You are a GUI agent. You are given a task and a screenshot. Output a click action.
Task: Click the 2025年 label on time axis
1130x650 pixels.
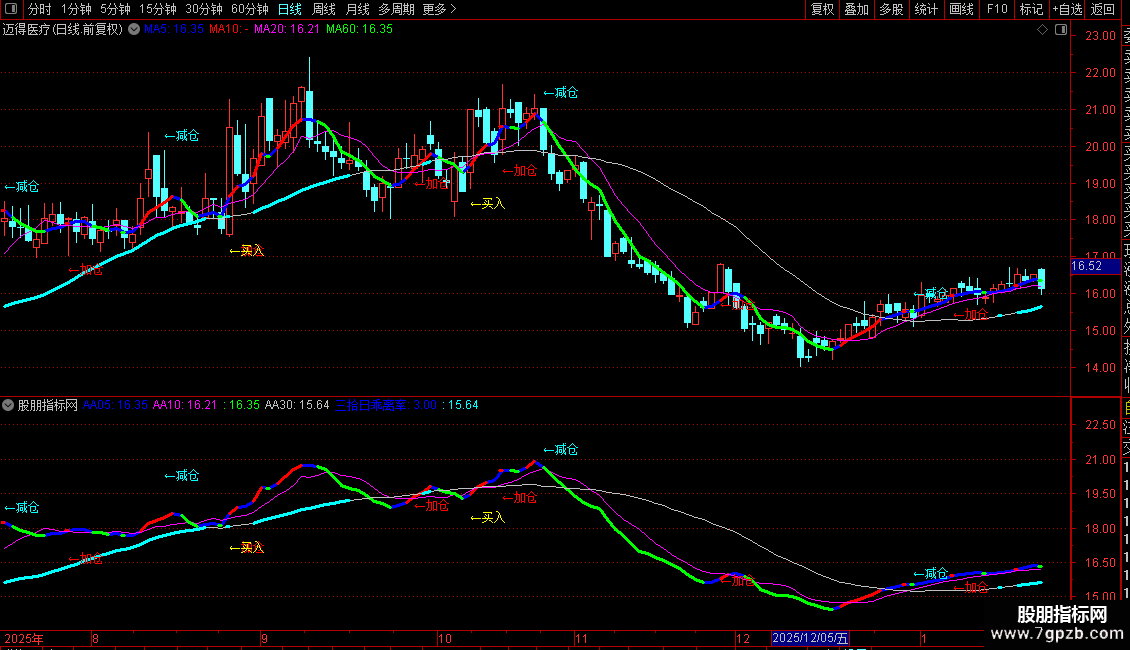[x=24, y=638]
